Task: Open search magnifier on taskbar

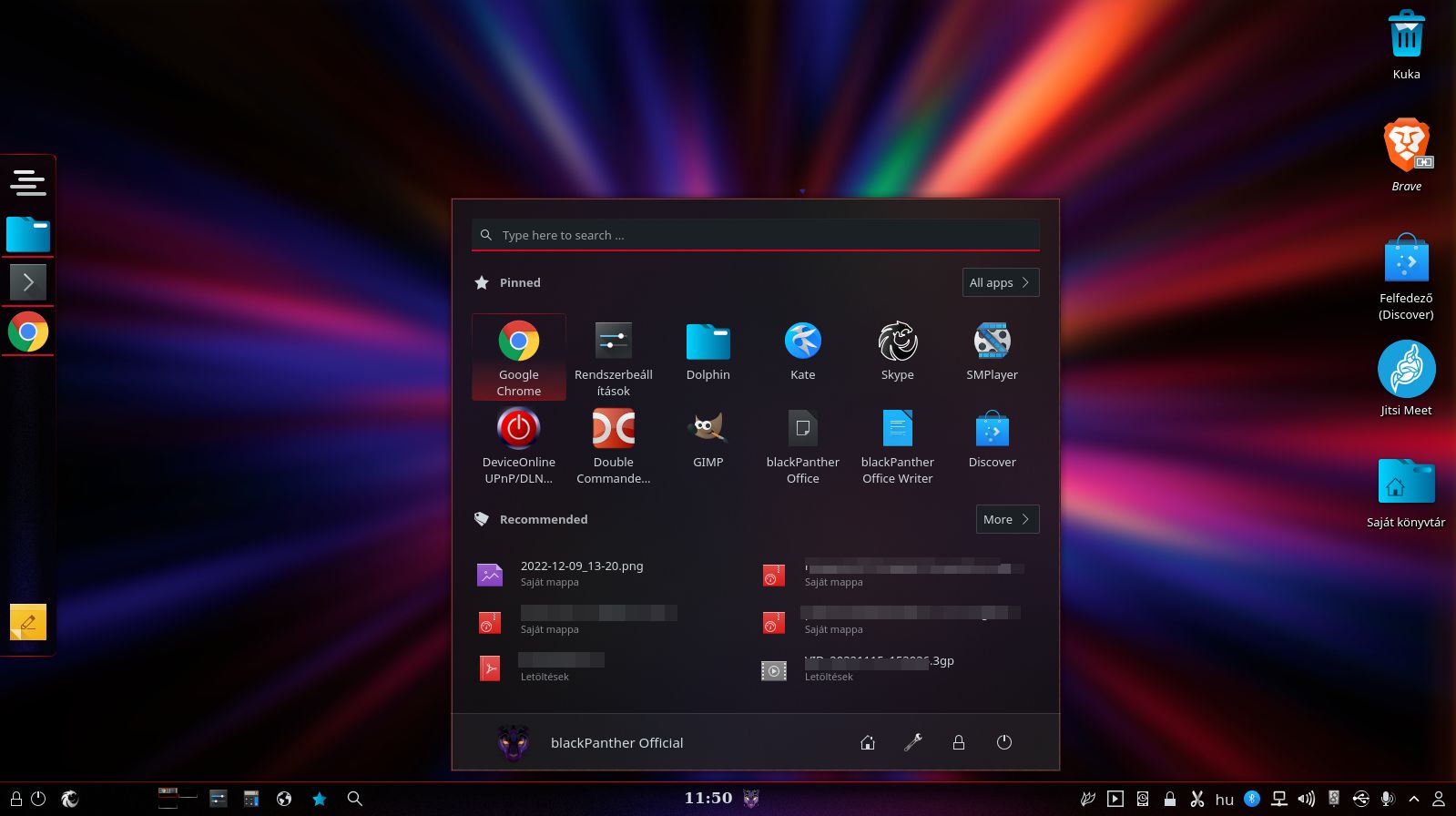Action: 355,799
